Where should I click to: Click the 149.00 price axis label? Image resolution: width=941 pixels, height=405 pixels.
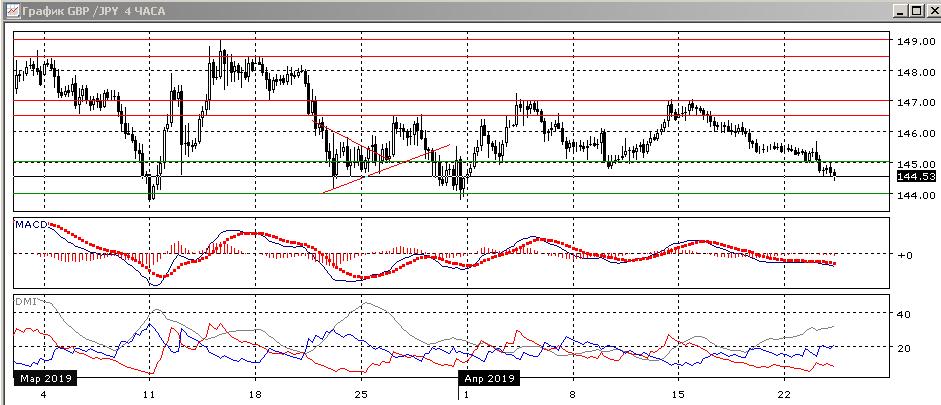[915, 42]
